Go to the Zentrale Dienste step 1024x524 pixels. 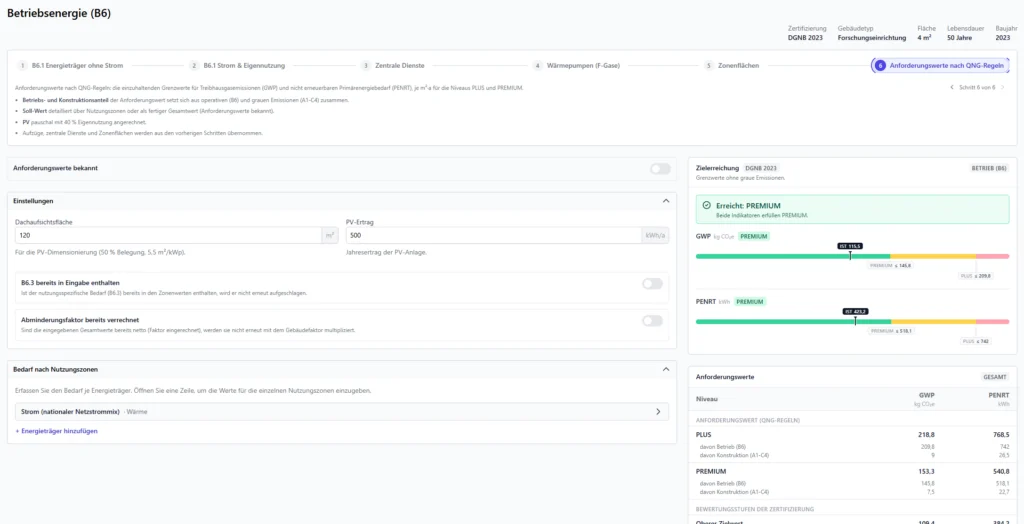pyautogui.click(x=400, y=66)
